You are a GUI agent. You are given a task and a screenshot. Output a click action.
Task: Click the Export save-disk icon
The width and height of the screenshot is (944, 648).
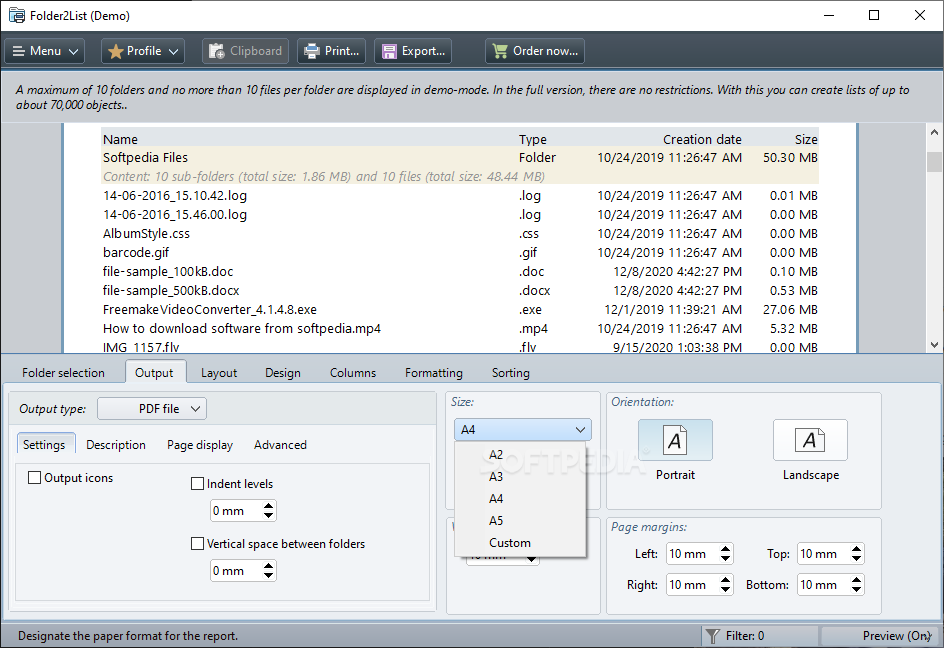pyautogui.click(x=390, y=51)
